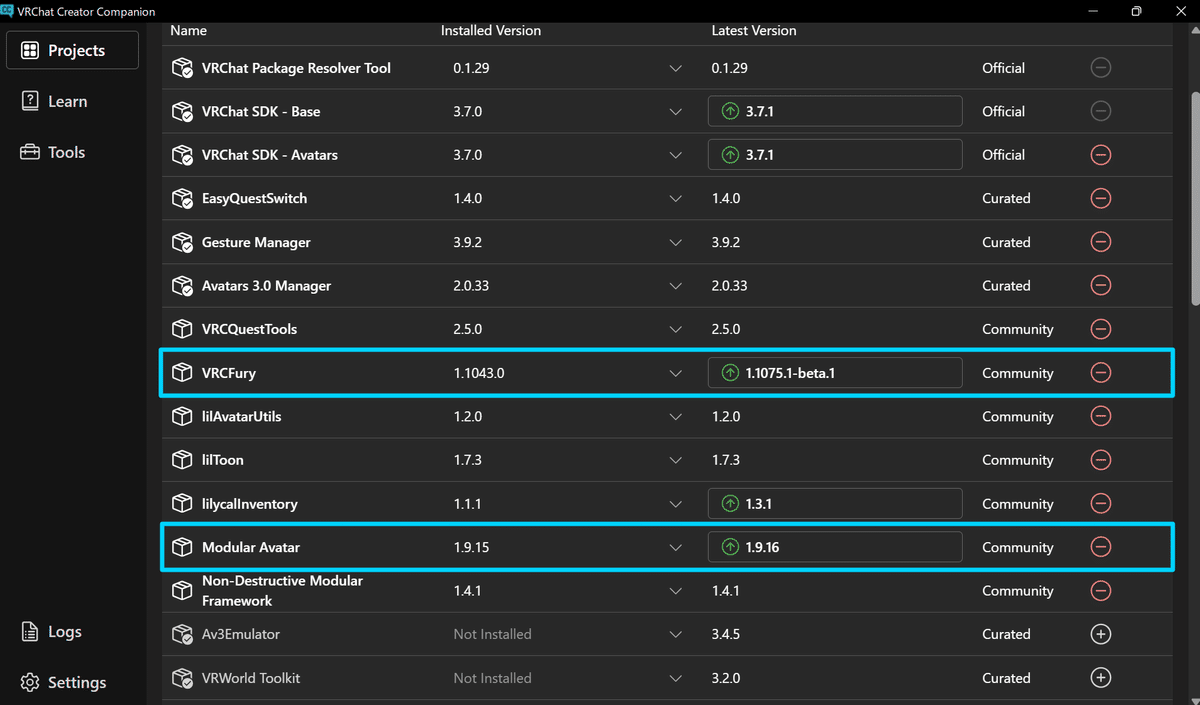Viewport: 1200px width, 705px height.
Task: Click the disabled remove icon for VRChat SDK - Base
Action: (1100, 111)
